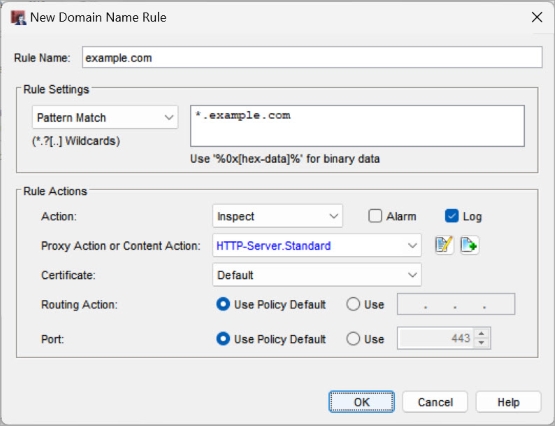Open the Certificate dropdown showing Default
This screenshot has width=555, height=426.
coord(317,275)
